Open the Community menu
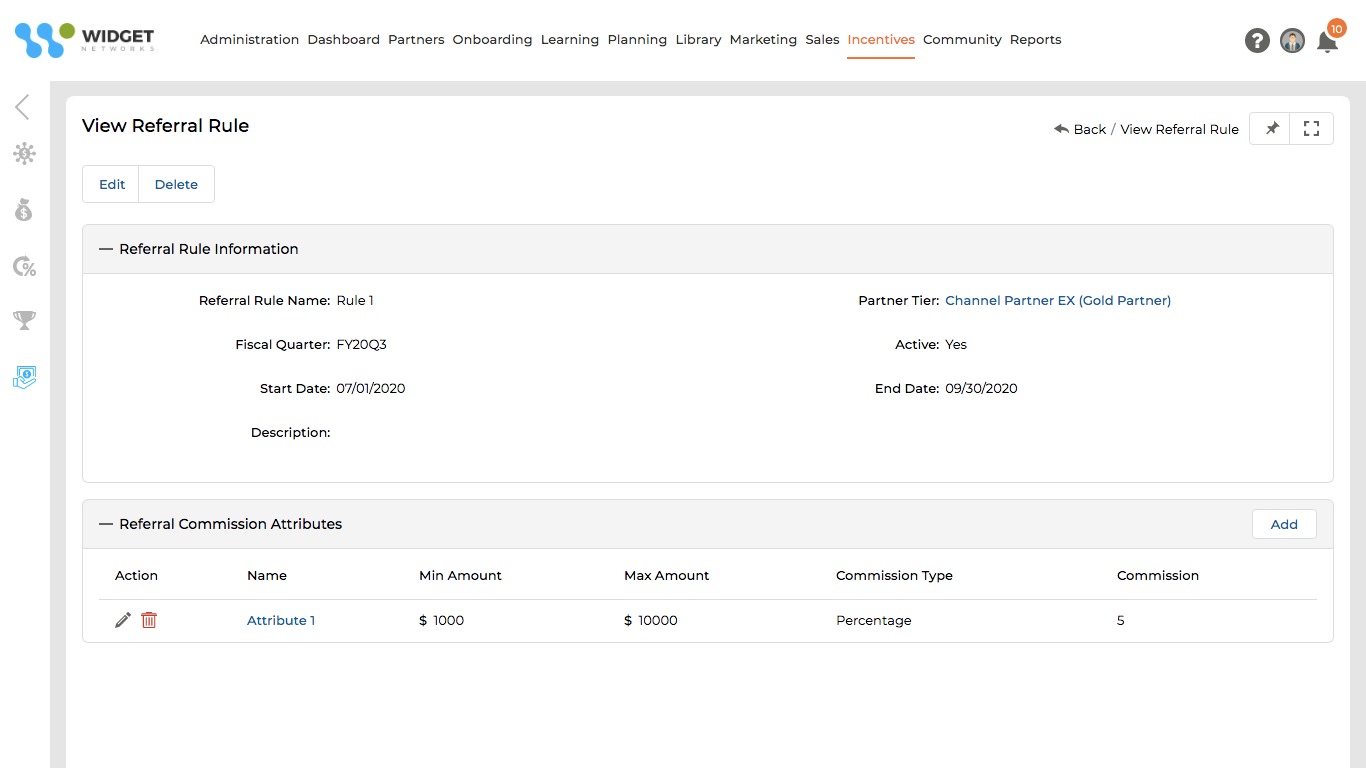The width and height of the screenshot is (1366, 768). [x=962, y=40]
